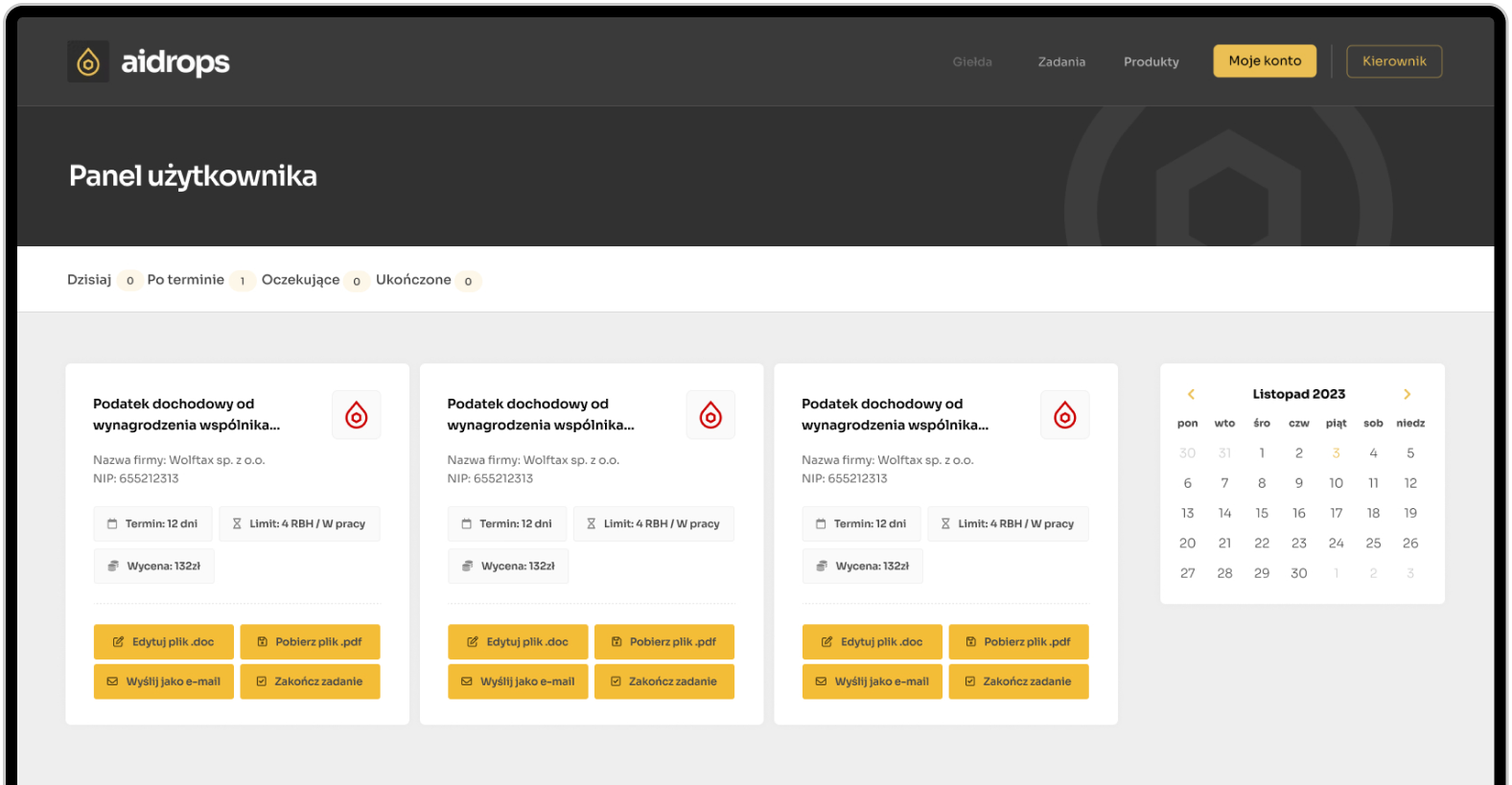Viewport: 1512px width, 785px height.
Task: Click the red drop icon on third card
Action: tap(1065, 415)
